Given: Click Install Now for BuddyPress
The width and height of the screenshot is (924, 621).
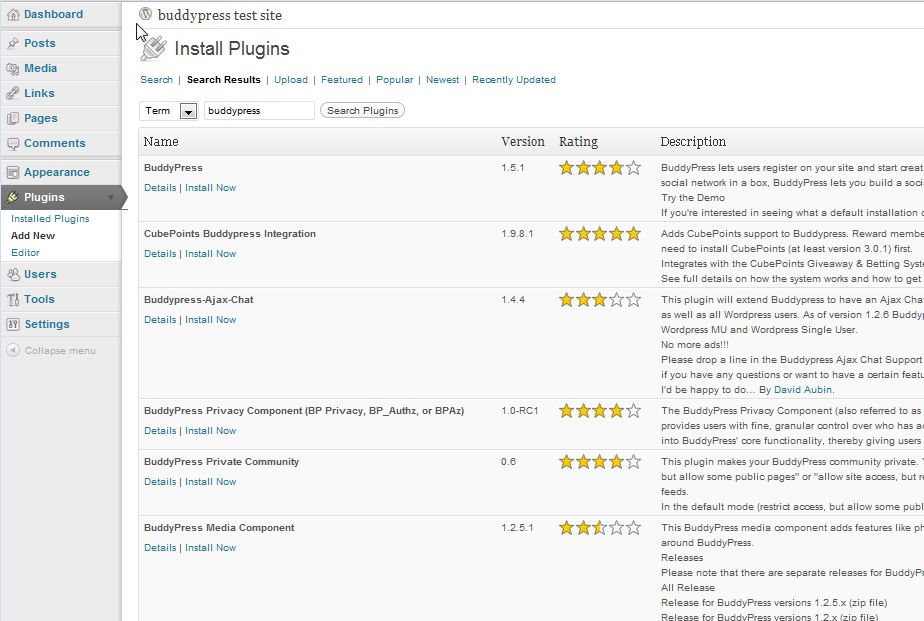Looking at the screenshot, I should (x=210, y=188).
